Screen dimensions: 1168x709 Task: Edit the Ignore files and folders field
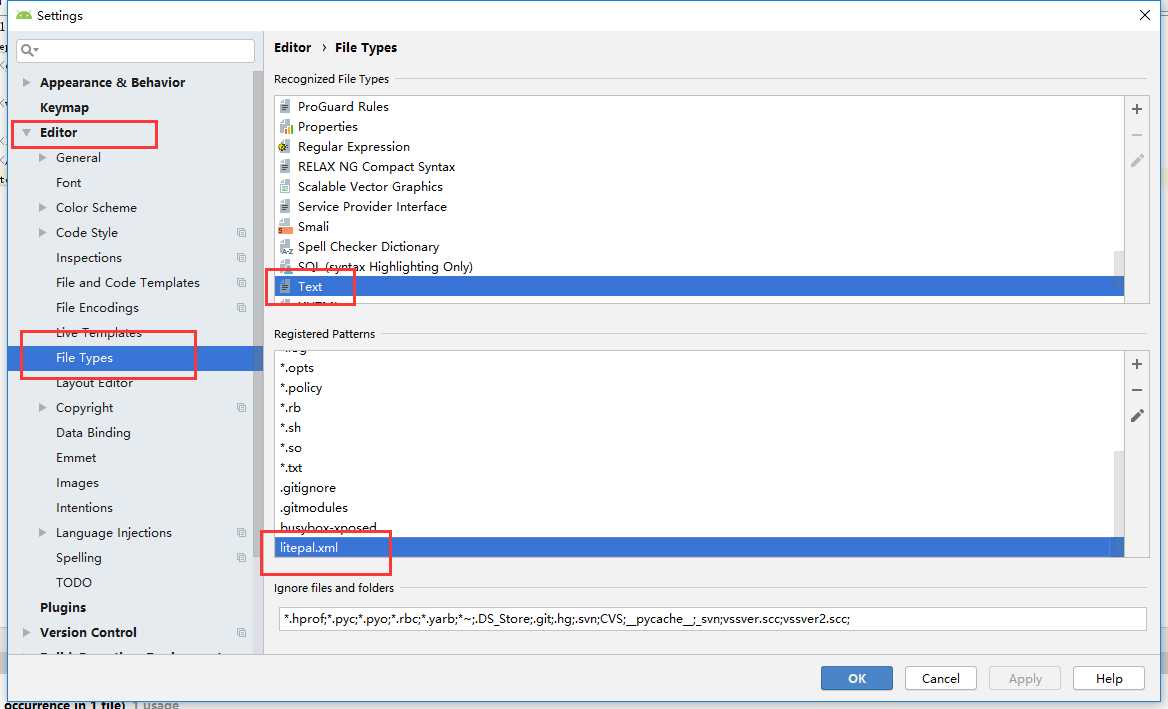pos(712,619)
